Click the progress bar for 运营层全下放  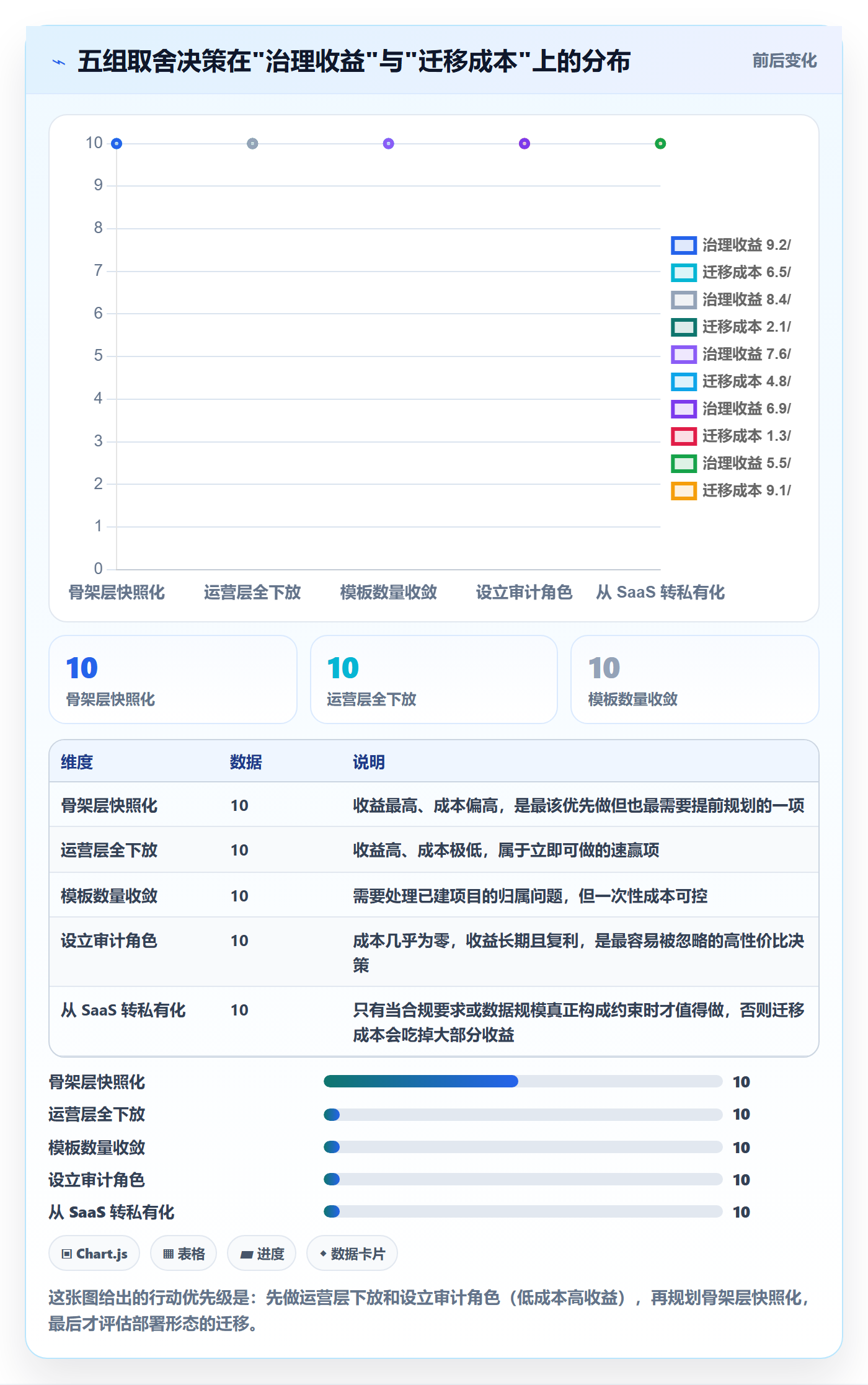(x=523, y=1115)
